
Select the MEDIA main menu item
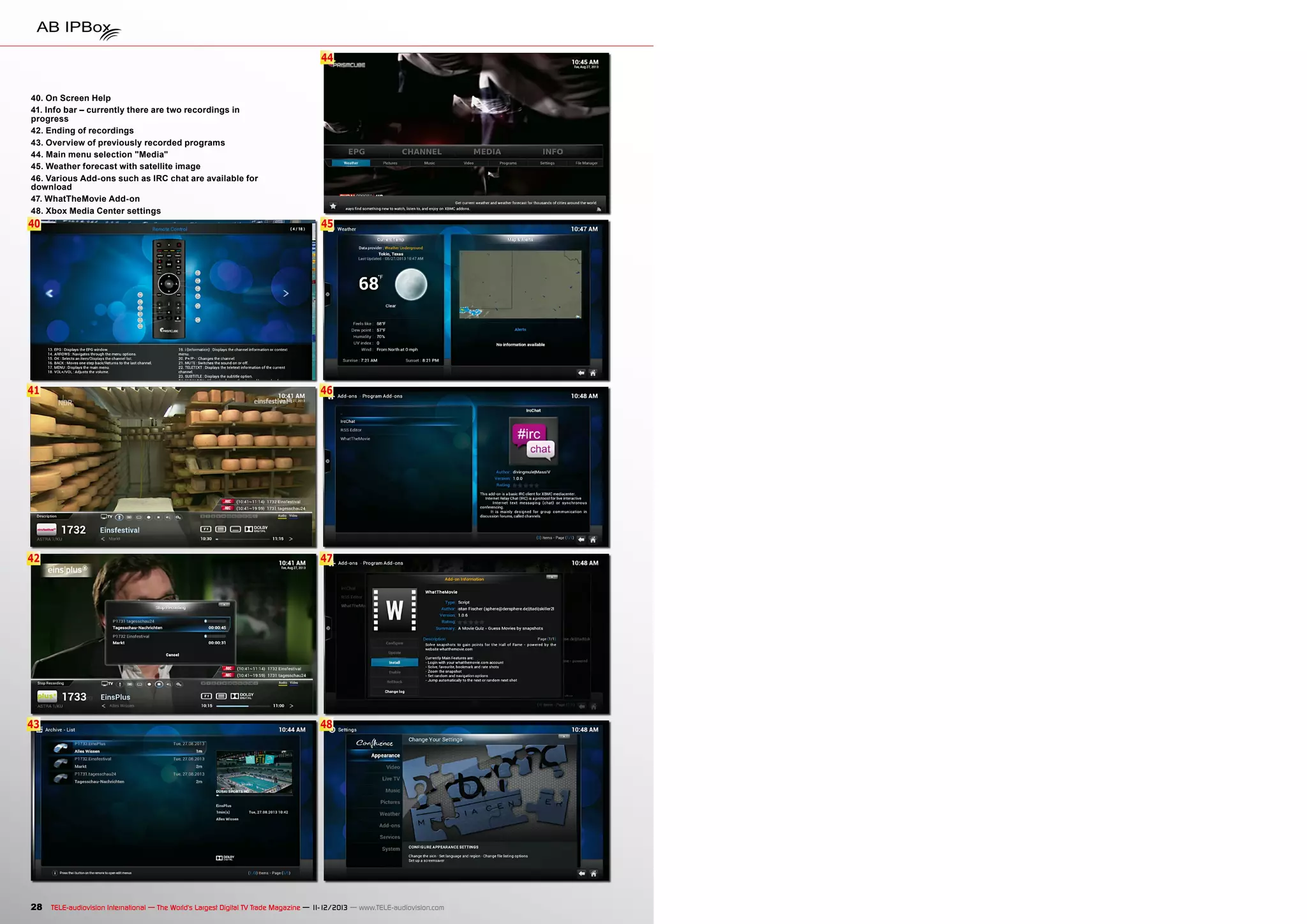(487, 152)
